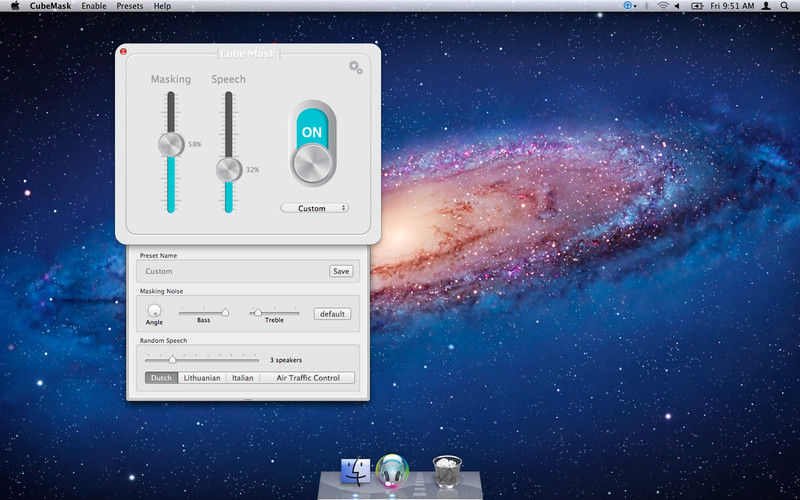Click the user account menu bar icon
This screenshot has width=800, height=500.
[x=766, y=6]
